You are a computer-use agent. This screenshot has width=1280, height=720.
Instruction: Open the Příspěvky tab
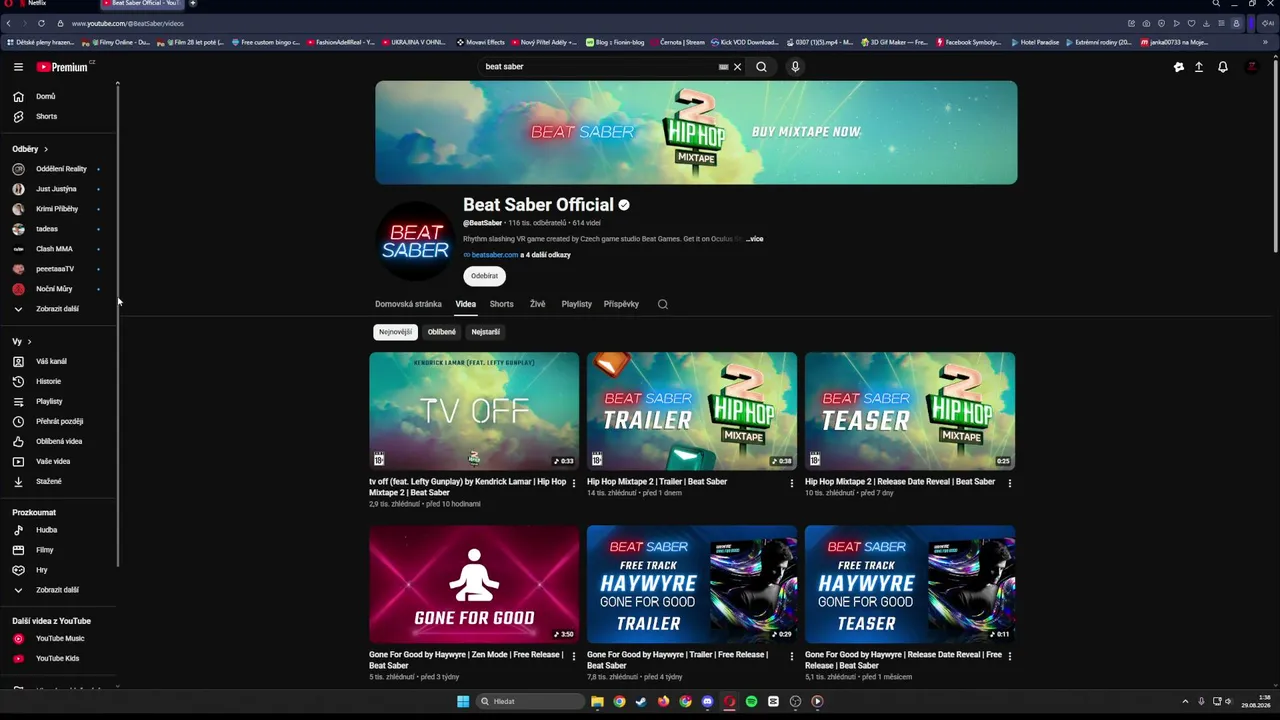click(621, 304)
